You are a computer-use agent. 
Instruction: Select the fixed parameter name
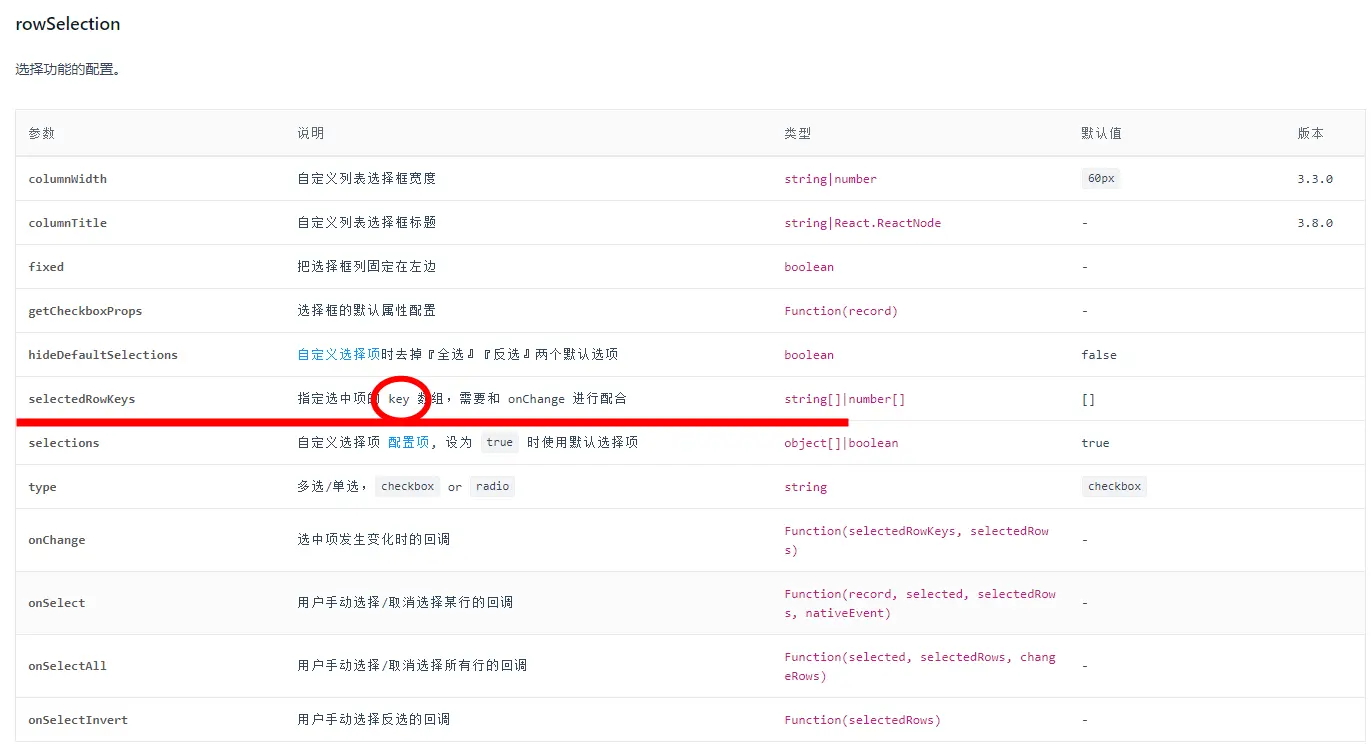coord(46,267)
